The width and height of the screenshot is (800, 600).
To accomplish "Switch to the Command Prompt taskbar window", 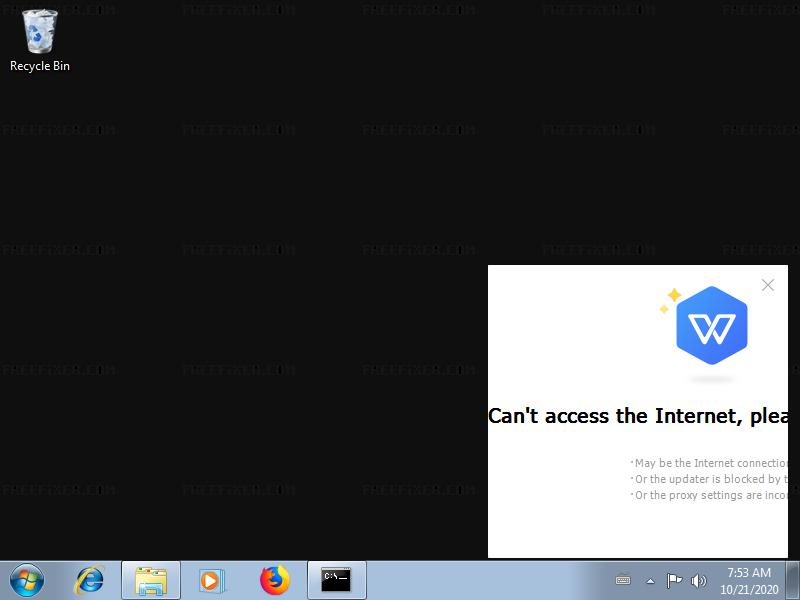I will click(337, 580).
